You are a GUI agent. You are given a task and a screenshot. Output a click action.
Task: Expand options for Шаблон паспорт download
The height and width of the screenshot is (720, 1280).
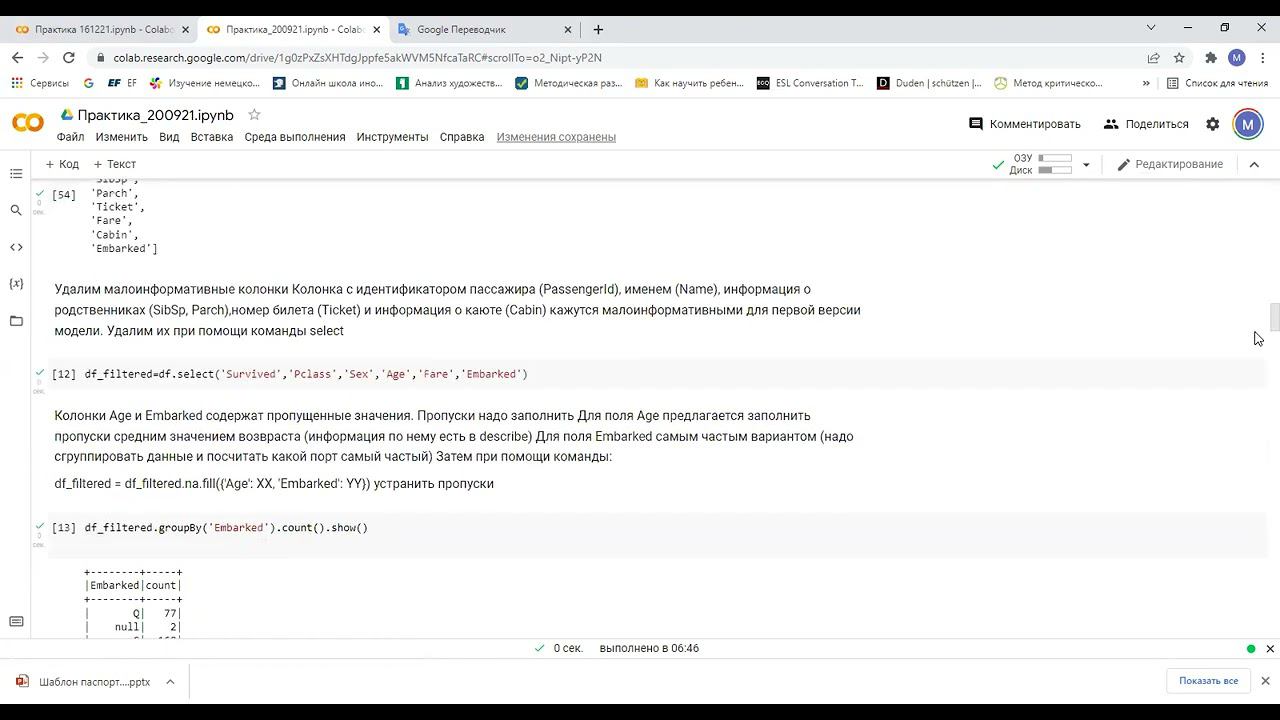pyautogui.click(x=170, y=682)
